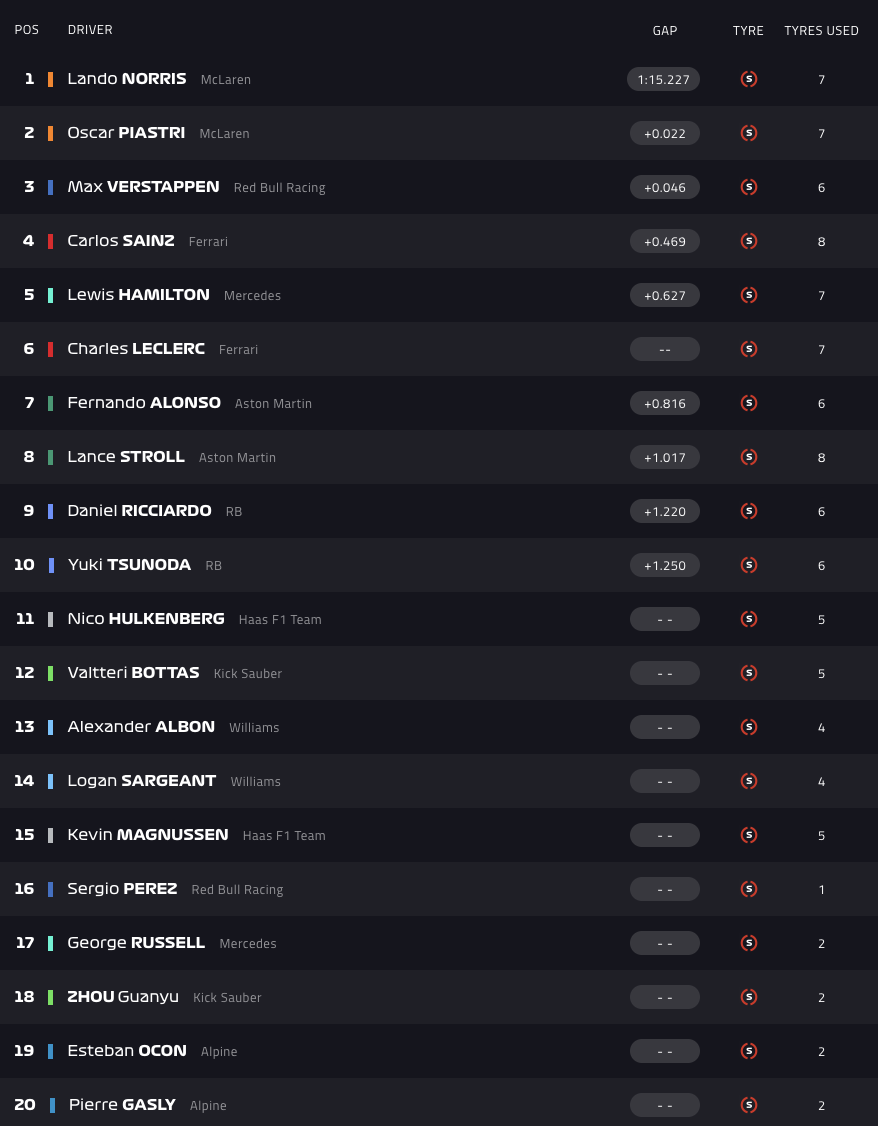
Task: Click the tyre icon in Pierre Gasly's row
Action: [748, 1105]
